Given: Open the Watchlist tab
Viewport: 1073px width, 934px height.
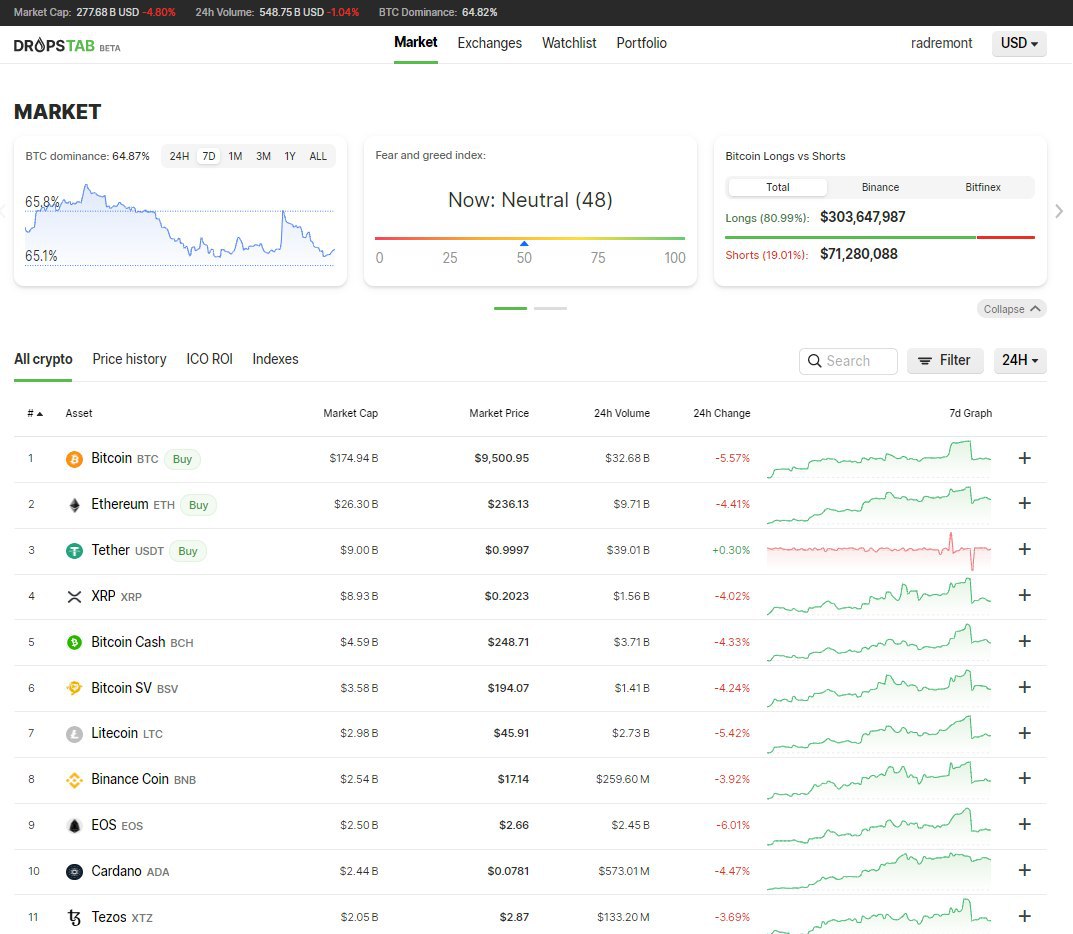Looking at the screenshot, I should click(x=569, y=43).
